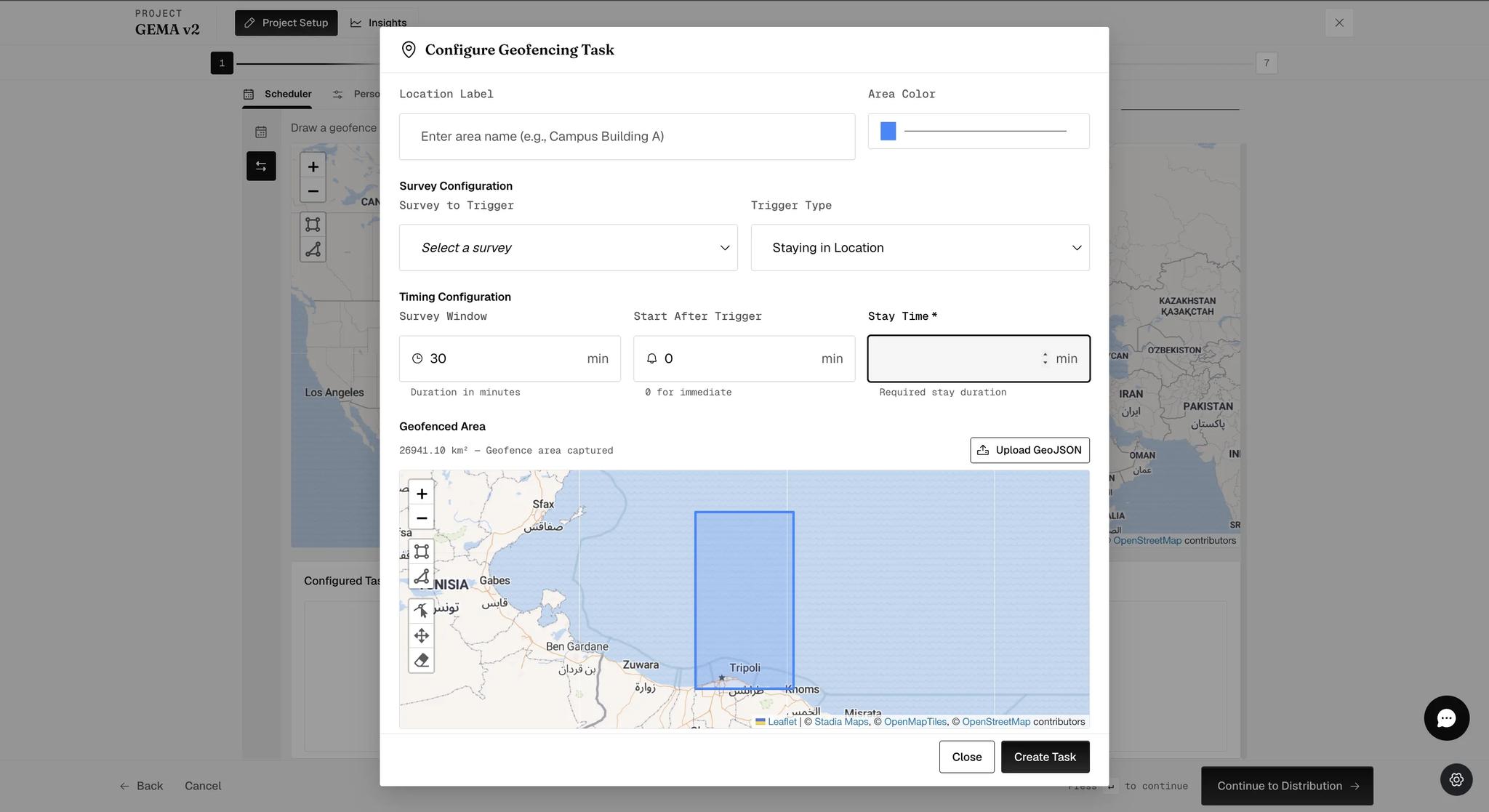Click Continue to Distribution button
Screen dimensions: 1489x812
coord(1287,786)
